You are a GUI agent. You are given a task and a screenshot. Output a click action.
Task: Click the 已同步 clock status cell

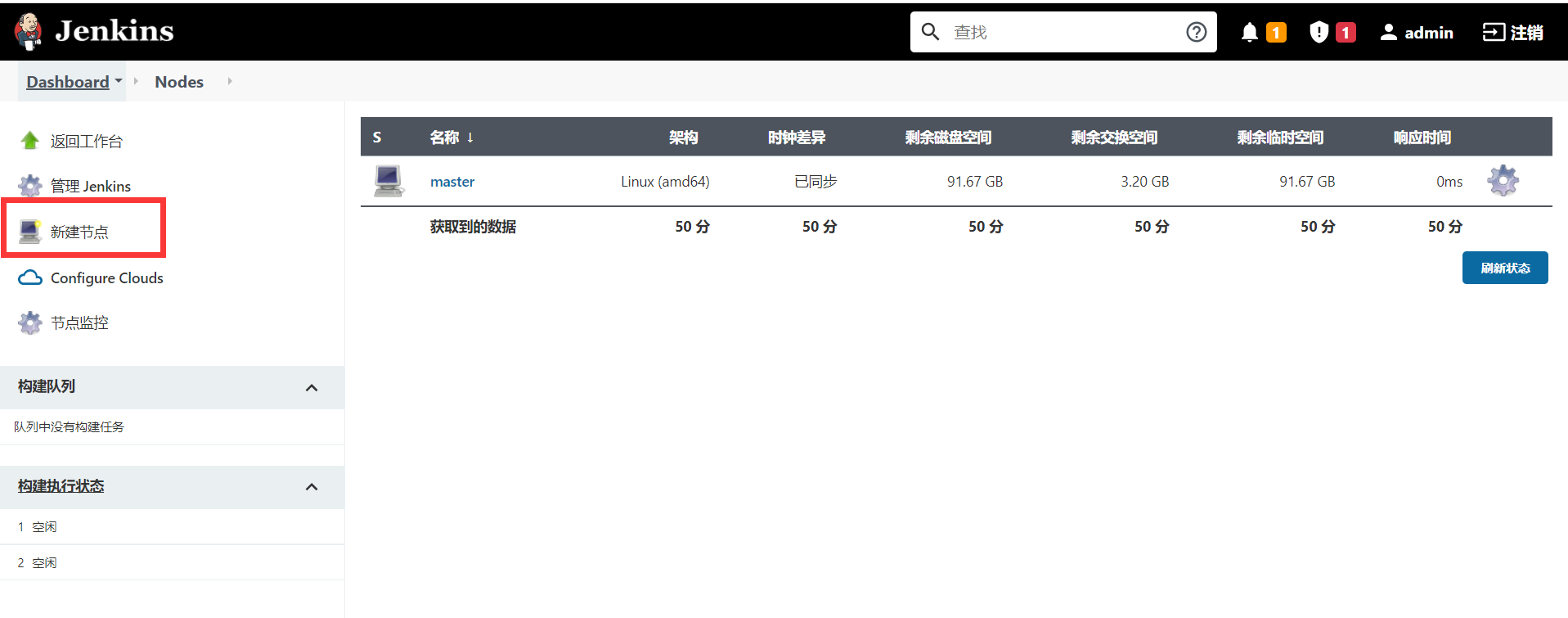[815, 182]
